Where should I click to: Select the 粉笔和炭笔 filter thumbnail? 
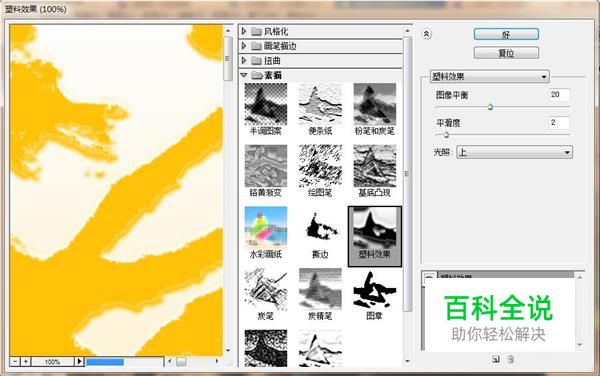375,104
